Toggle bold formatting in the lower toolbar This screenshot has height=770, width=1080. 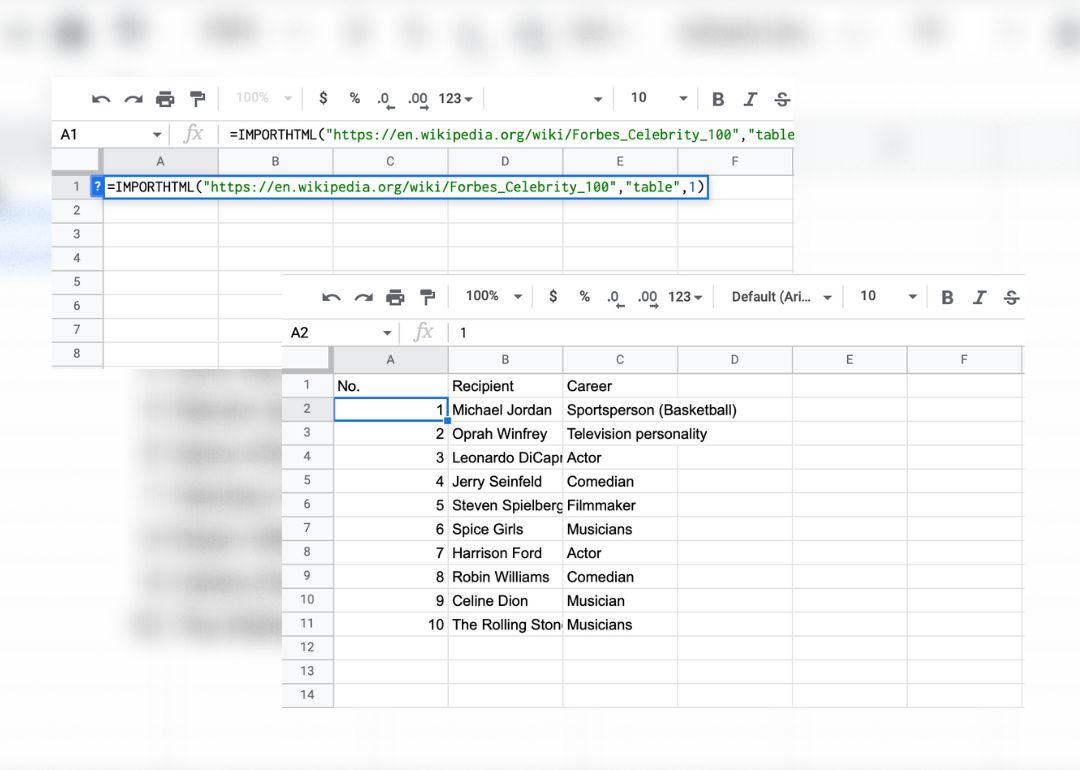pyautogui.click(x=947, y=297)
